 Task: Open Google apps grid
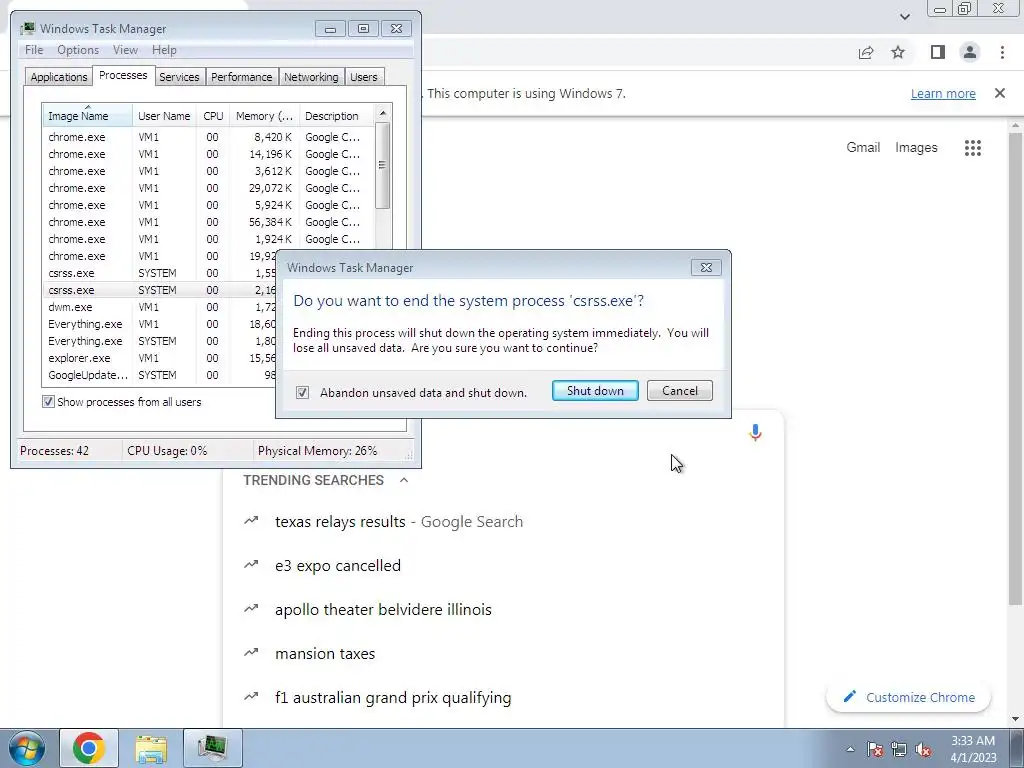[973, 148]
